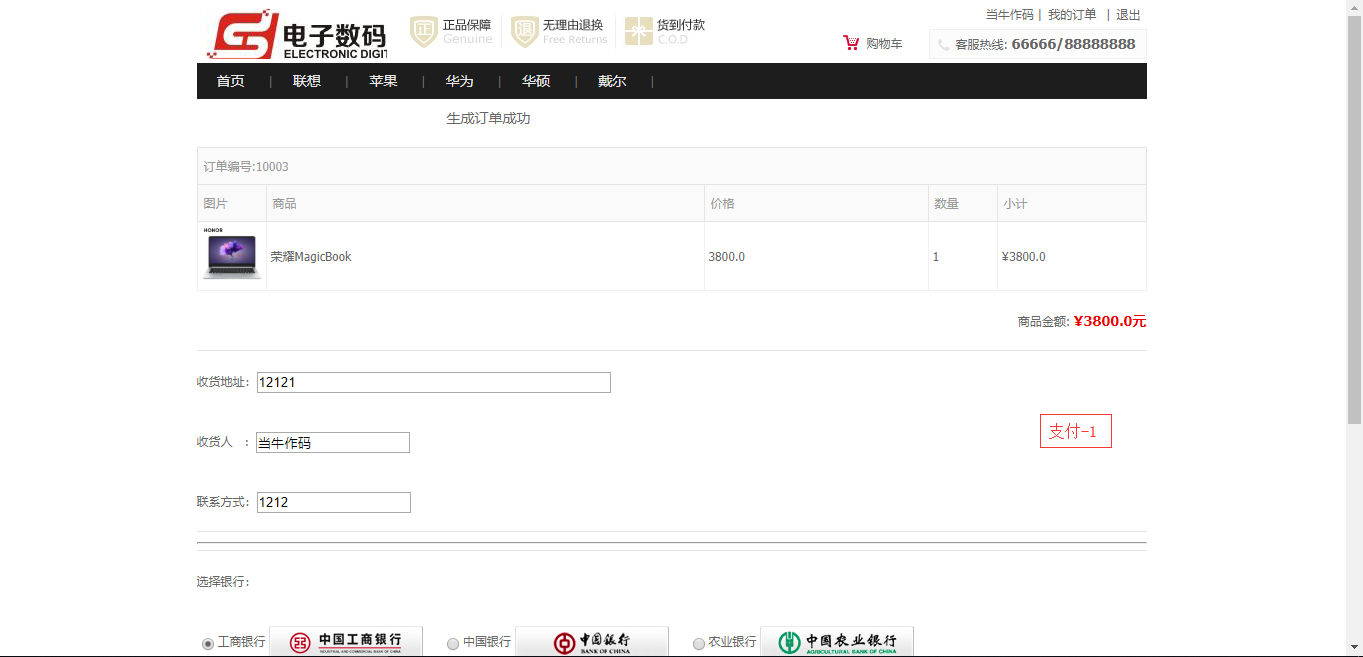This screenshot has width=1363, height=657.
Task: Click the 中国银行 bank logo
Action: 592,642
